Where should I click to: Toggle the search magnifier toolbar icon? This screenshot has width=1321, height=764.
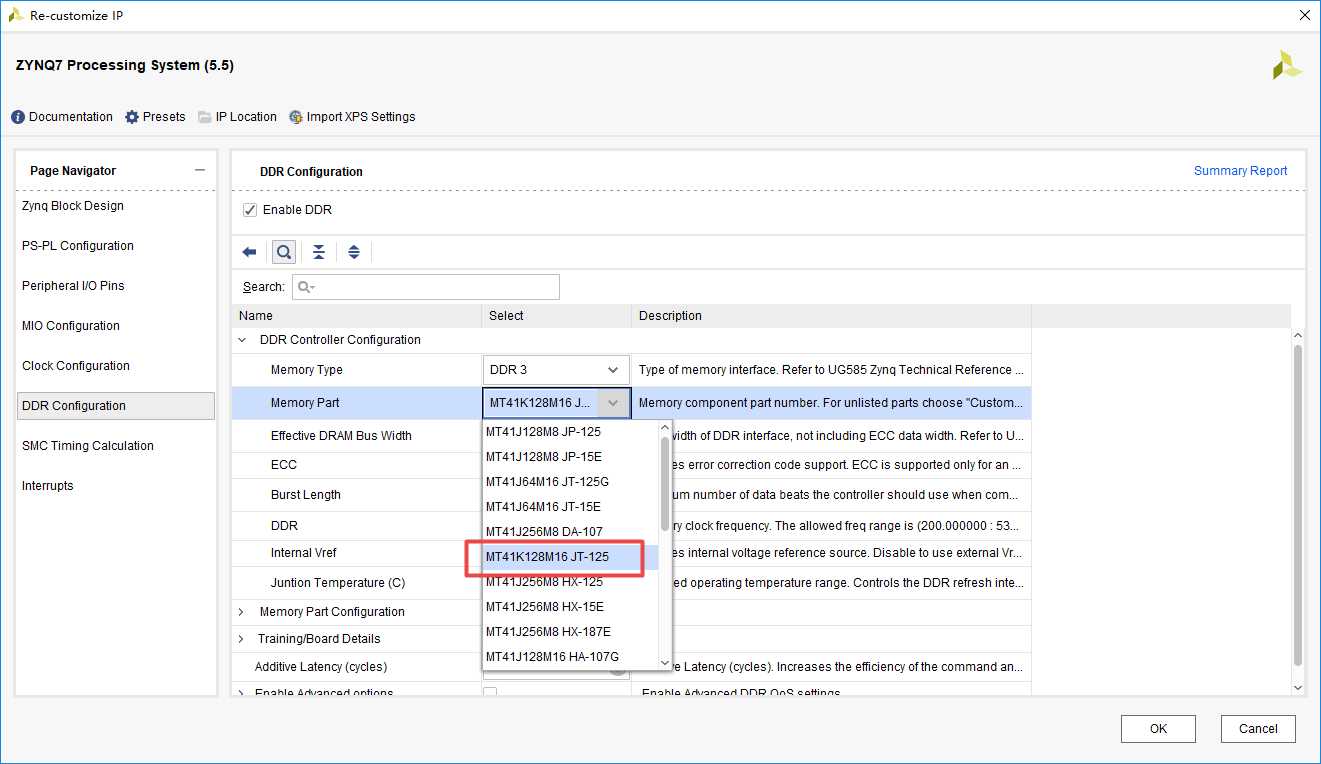(284, 252)
